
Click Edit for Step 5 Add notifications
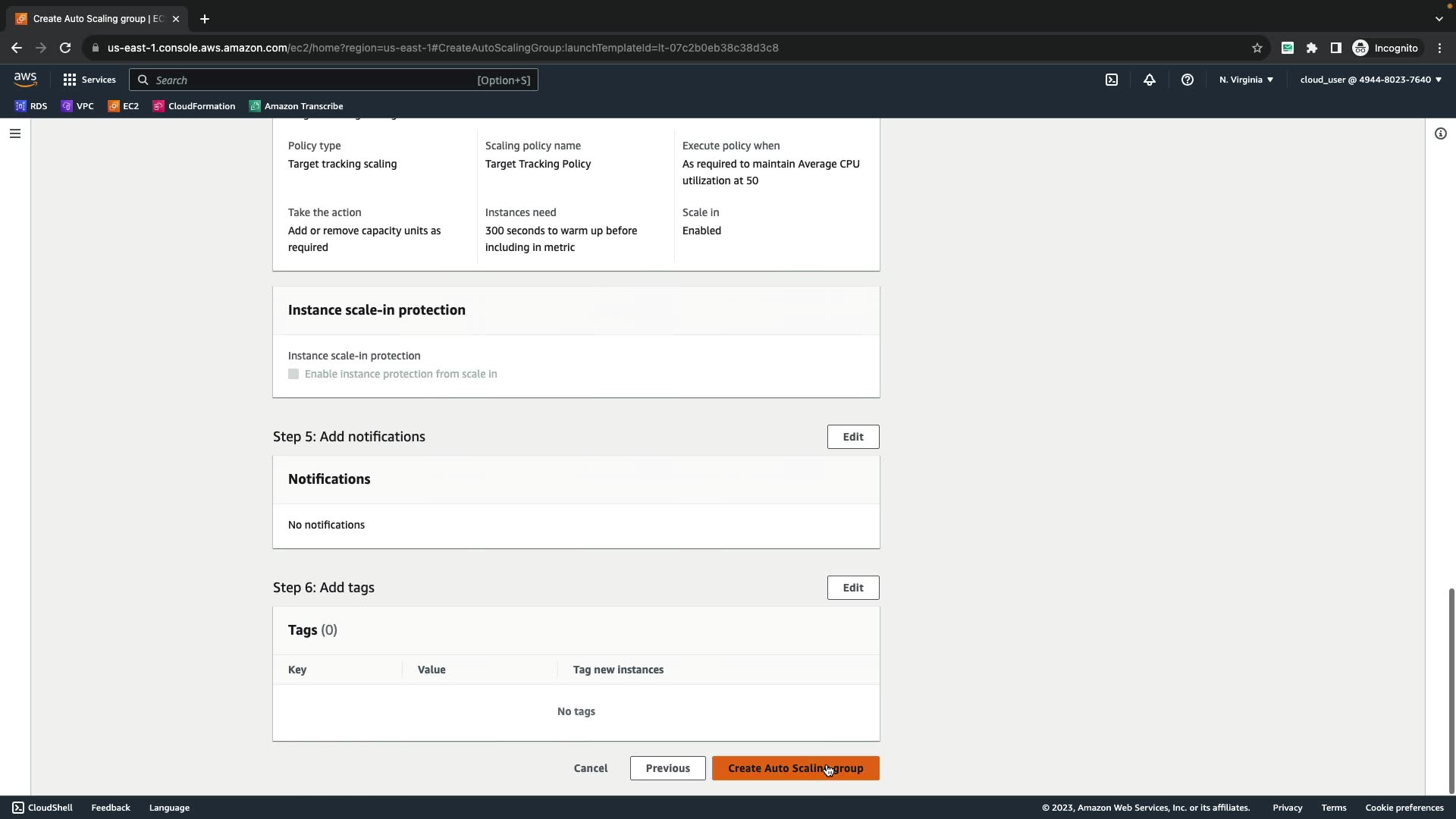pos(852,437)
